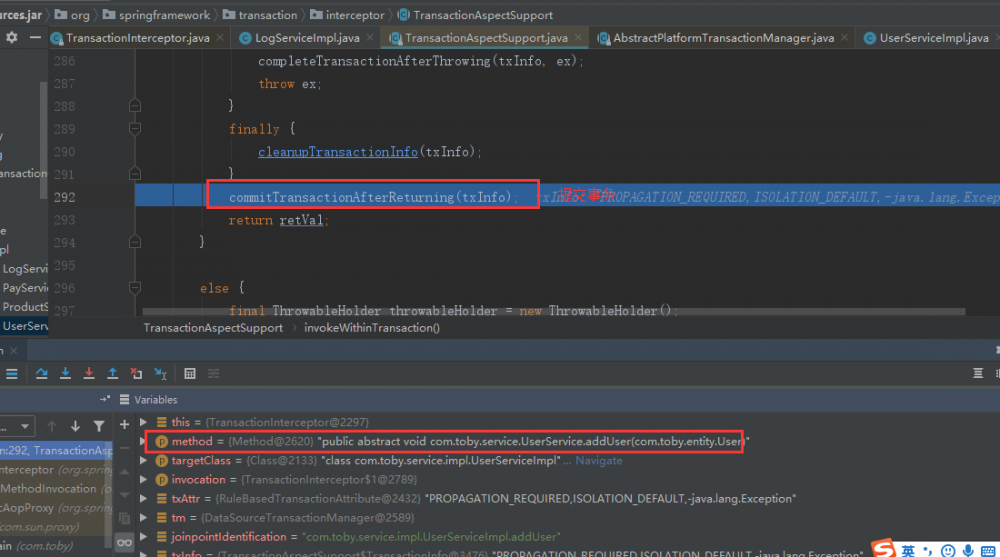Click the project panel settings gear icon
This screenshot has width=1000, height=557.
pos(11,38)
